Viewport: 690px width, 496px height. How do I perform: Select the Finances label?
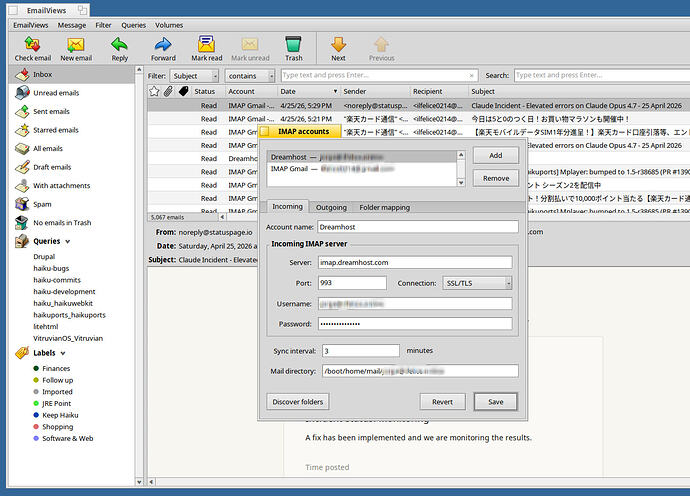coord(56,368)
